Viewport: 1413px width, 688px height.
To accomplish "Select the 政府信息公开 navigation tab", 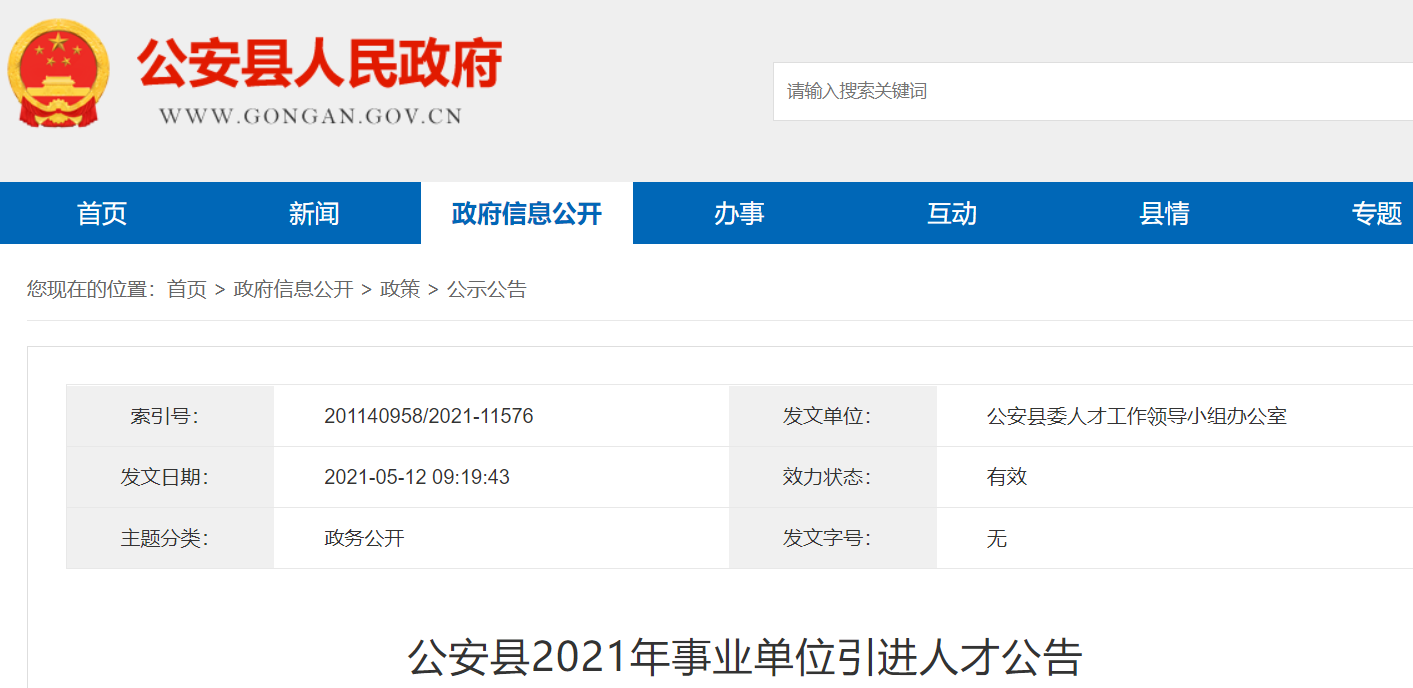I will [527, 213].
